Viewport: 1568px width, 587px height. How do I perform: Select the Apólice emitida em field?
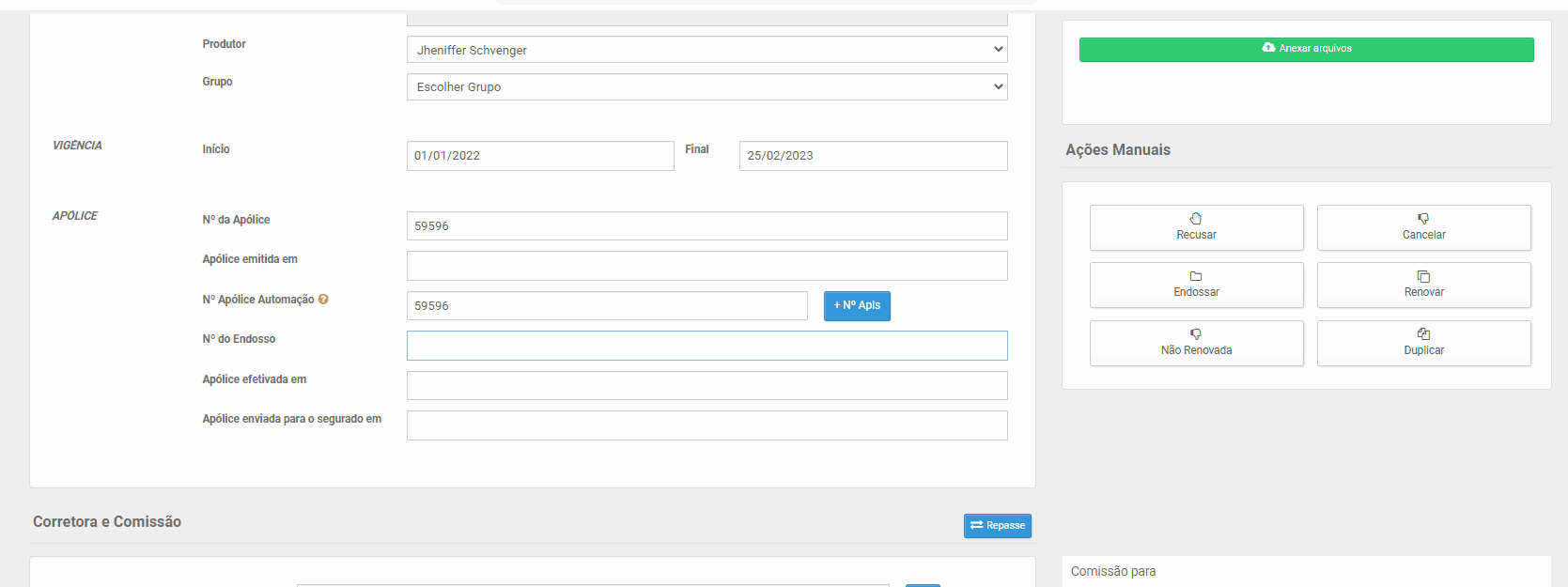pos(706,266)
